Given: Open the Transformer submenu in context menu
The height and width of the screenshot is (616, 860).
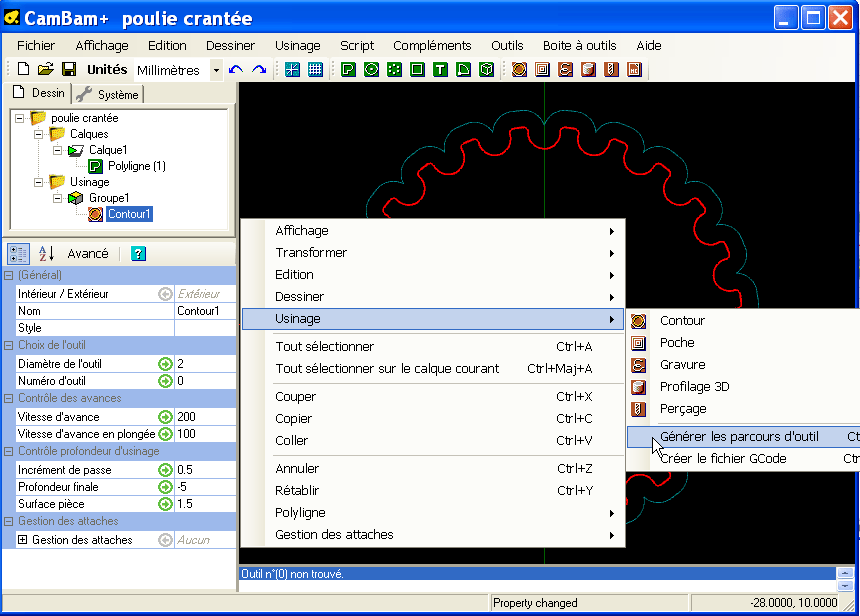Looking at the screenshot, I should pos(432,253).
